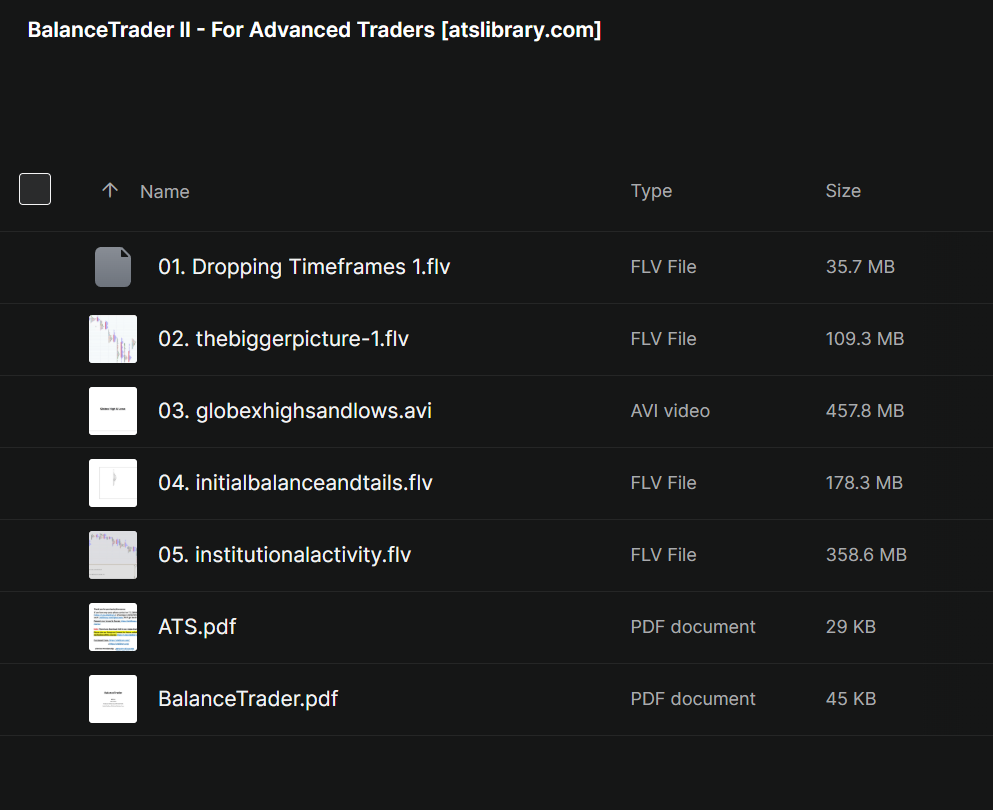
Task: Click FLV File type of Dropping Timeframes
Action: [x=663, y=267]
